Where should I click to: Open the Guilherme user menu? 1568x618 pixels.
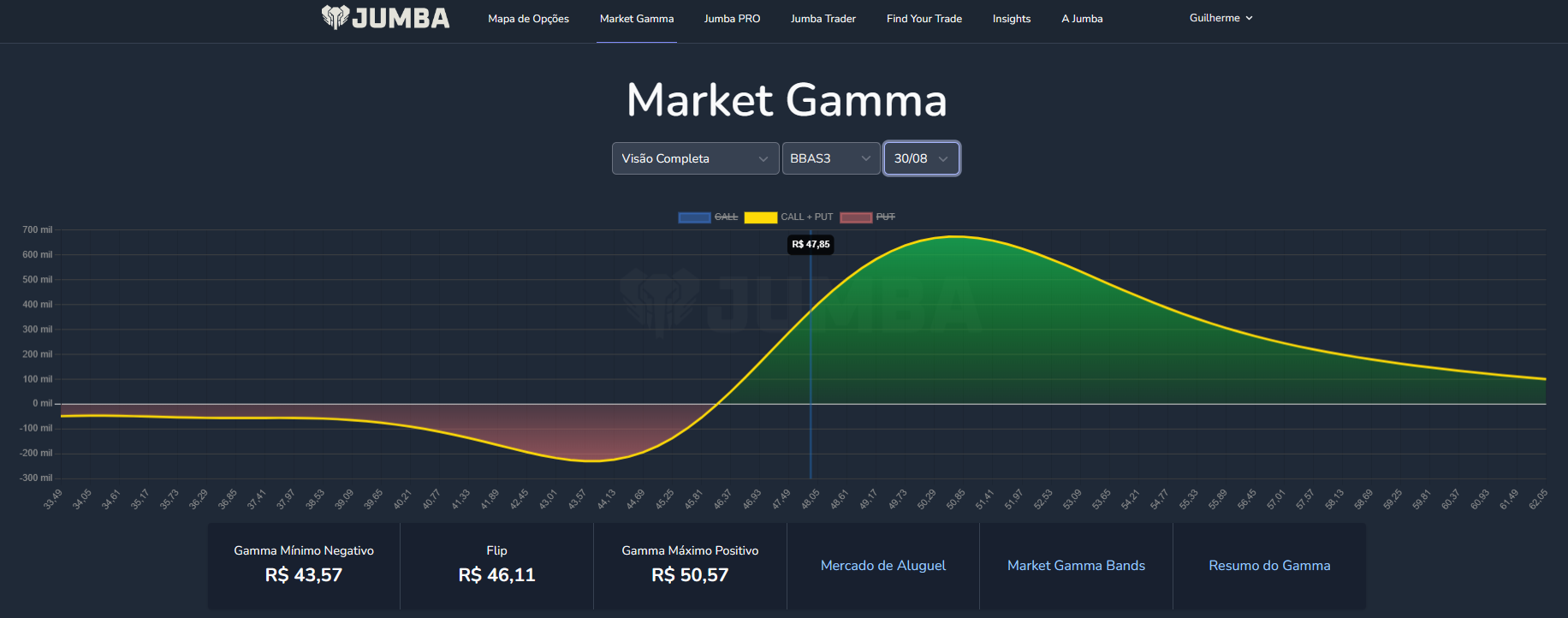point(1221,18)
